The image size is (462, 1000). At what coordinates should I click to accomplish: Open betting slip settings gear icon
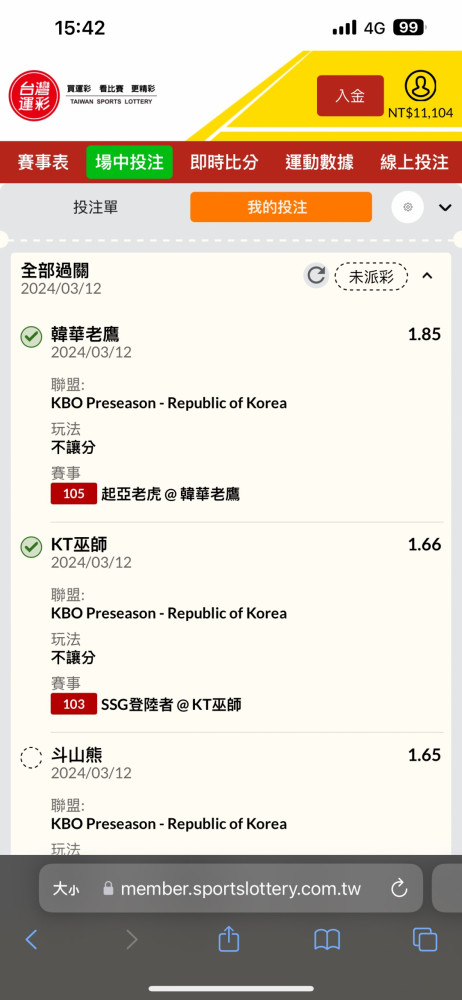point(408,207)
